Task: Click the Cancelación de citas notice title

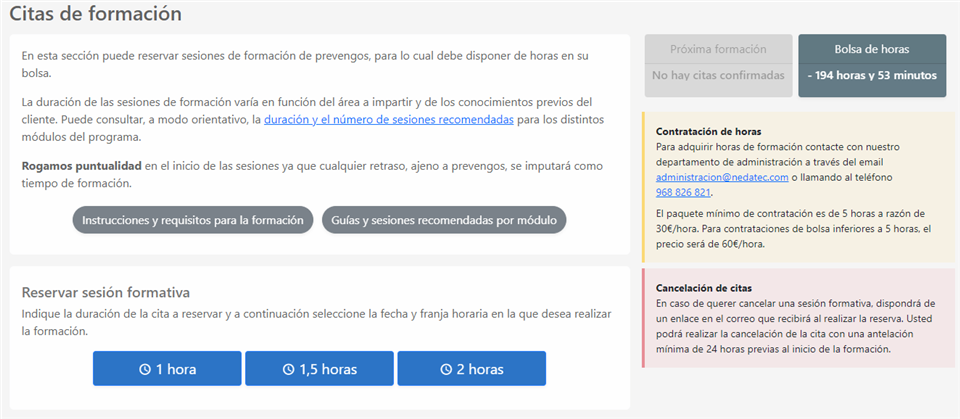Action: (x=703, y=287)
